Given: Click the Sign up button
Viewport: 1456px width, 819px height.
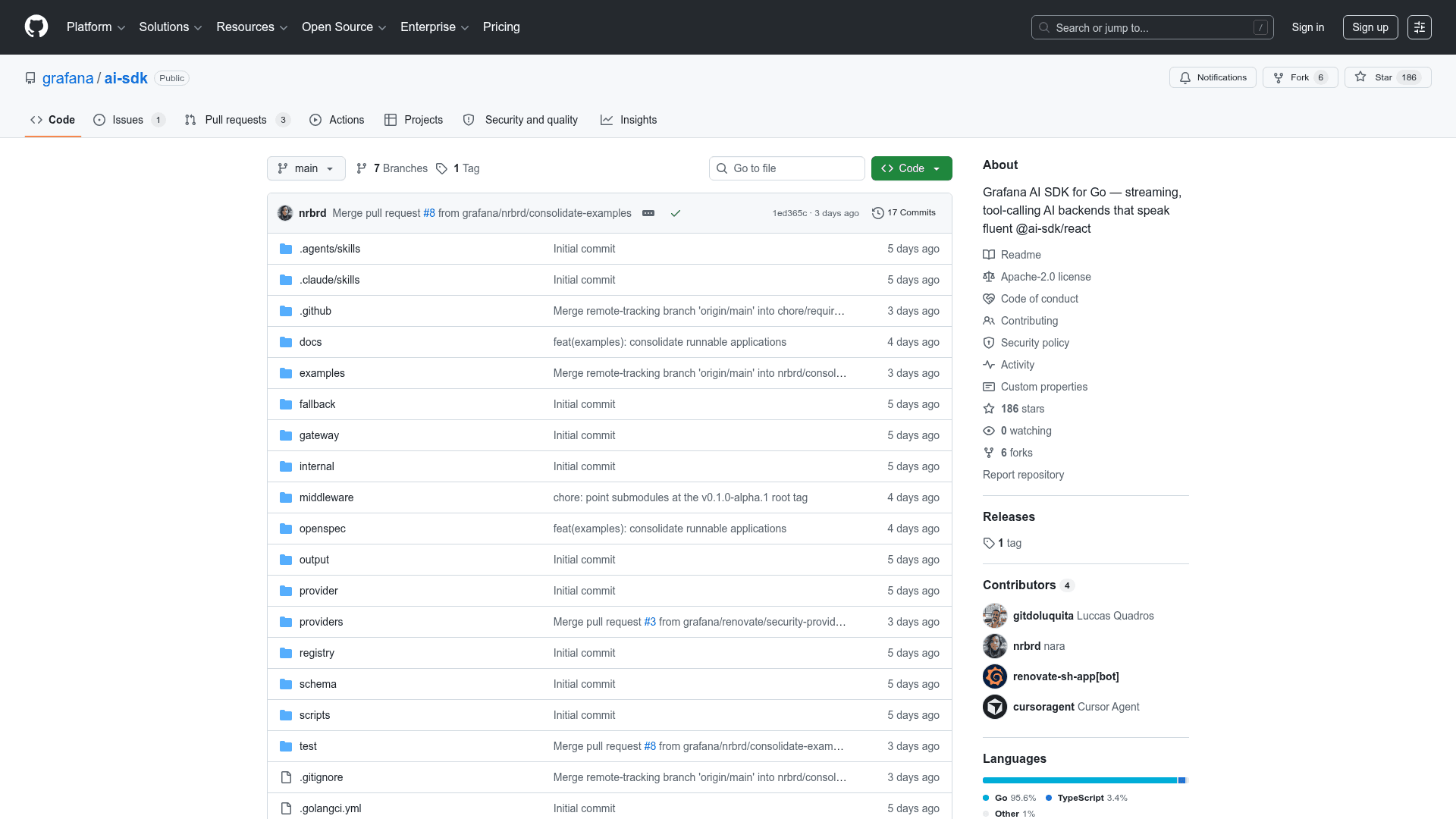Looking at the screenshot, I should pyautogui.click(x=1370, y=27).
